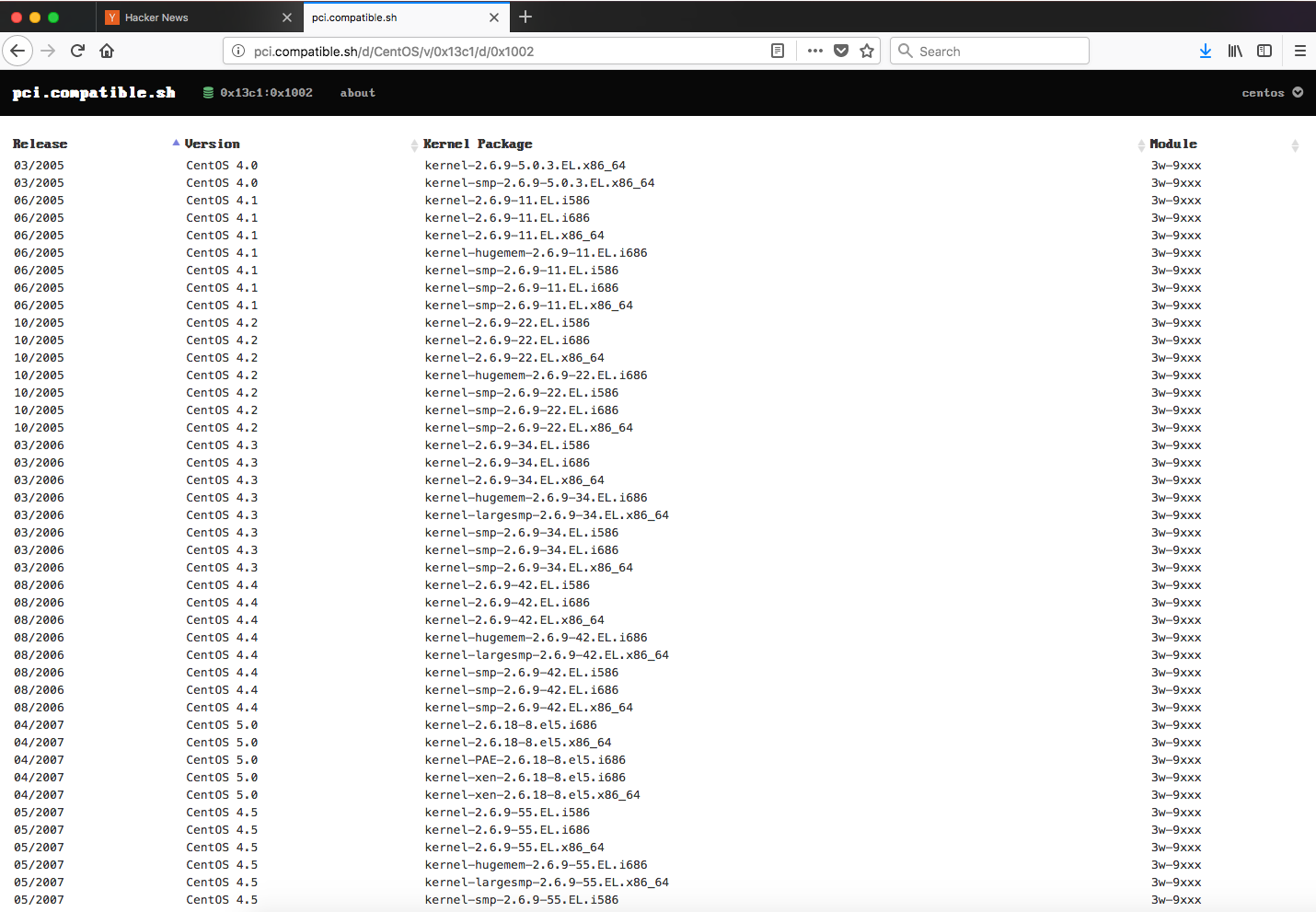Select the pci.compatible.sh tab
The height and width of the screenshot is (912, 1316).
click(405, 17)
